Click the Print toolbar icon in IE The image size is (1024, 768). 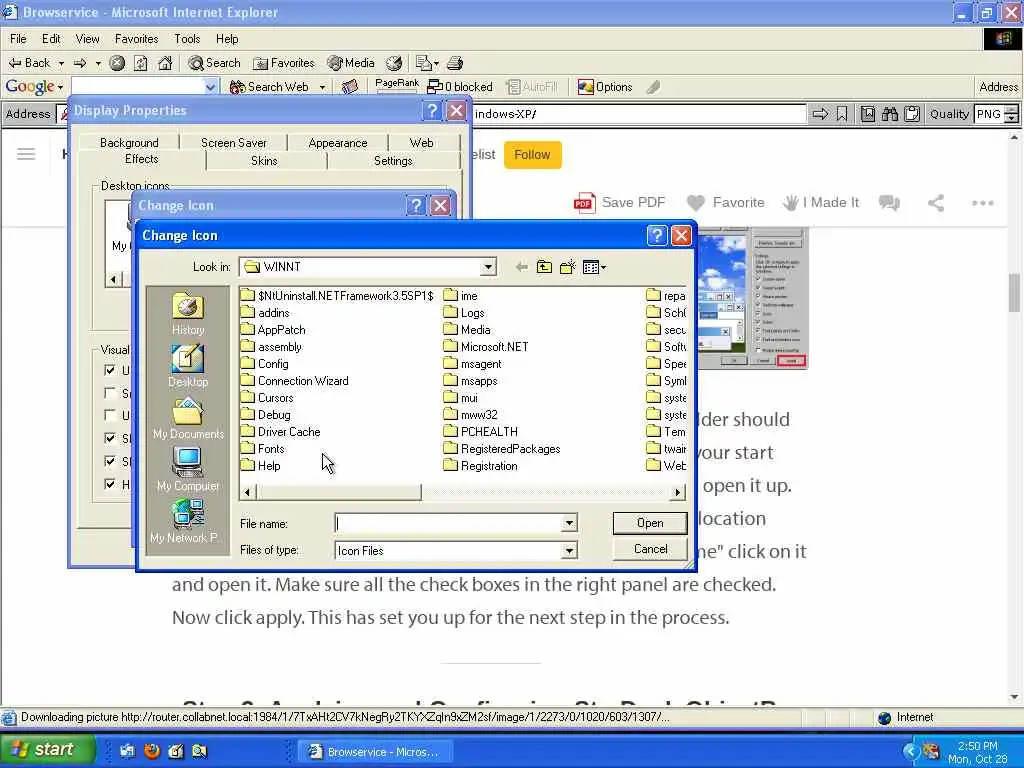click(455, 63)
